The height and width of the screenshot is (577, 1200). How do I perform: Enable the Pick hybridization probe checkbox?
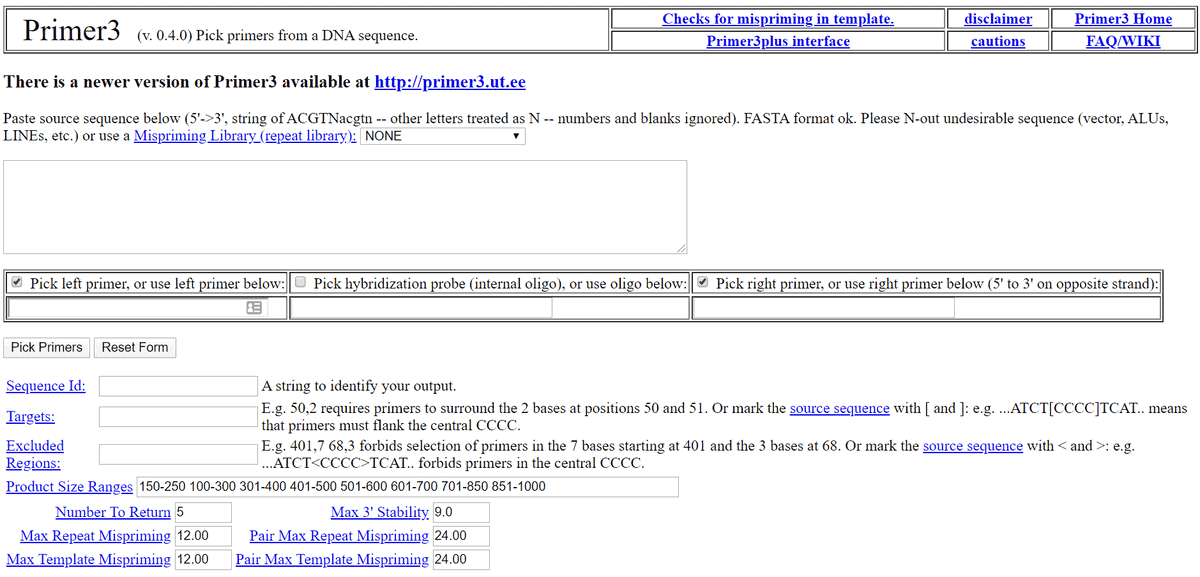pyautogui.click(x=300, y=283)
